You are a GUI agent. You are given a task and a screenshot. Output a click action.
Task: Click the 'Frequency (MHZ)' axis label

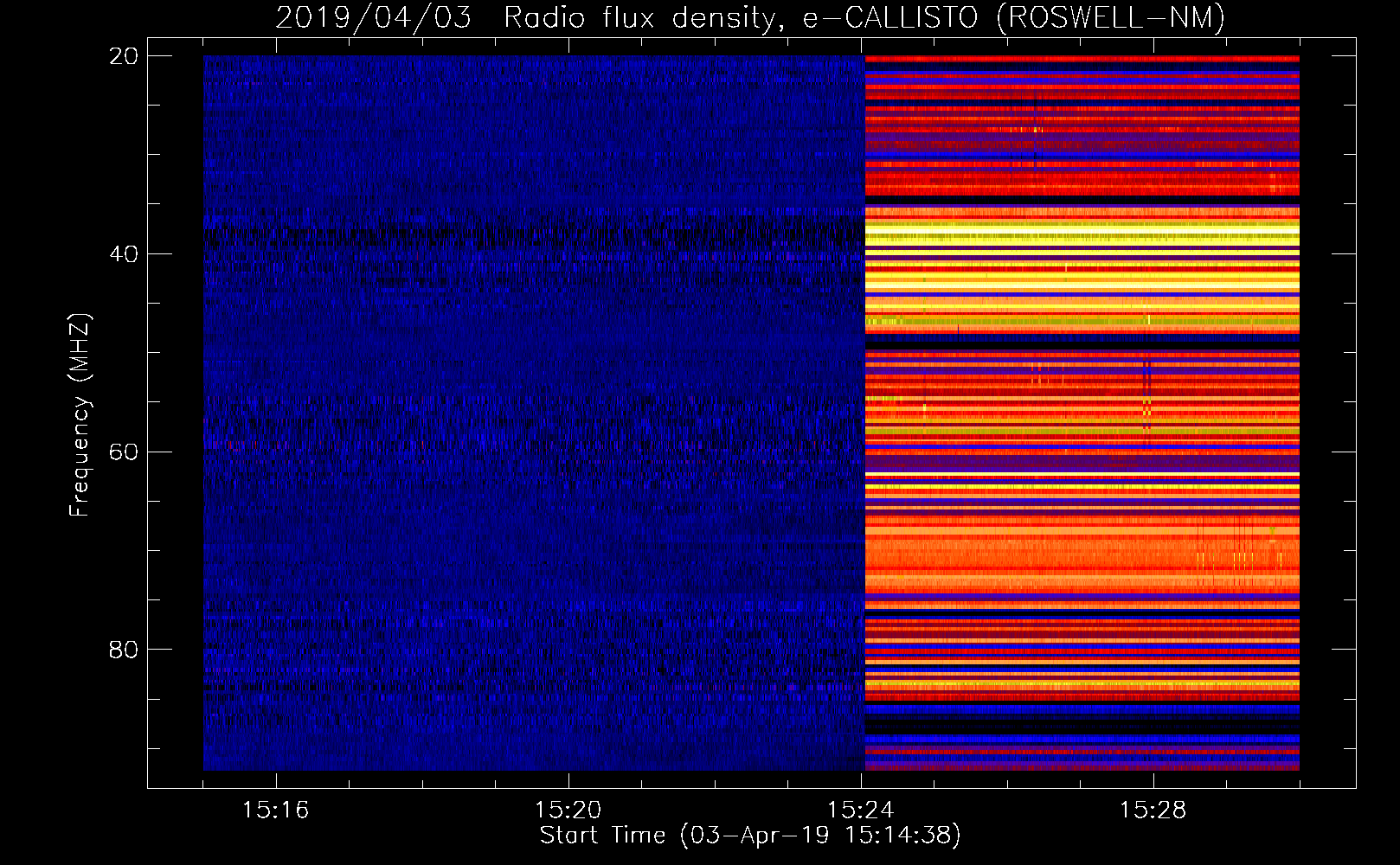[x=79, y=415]
